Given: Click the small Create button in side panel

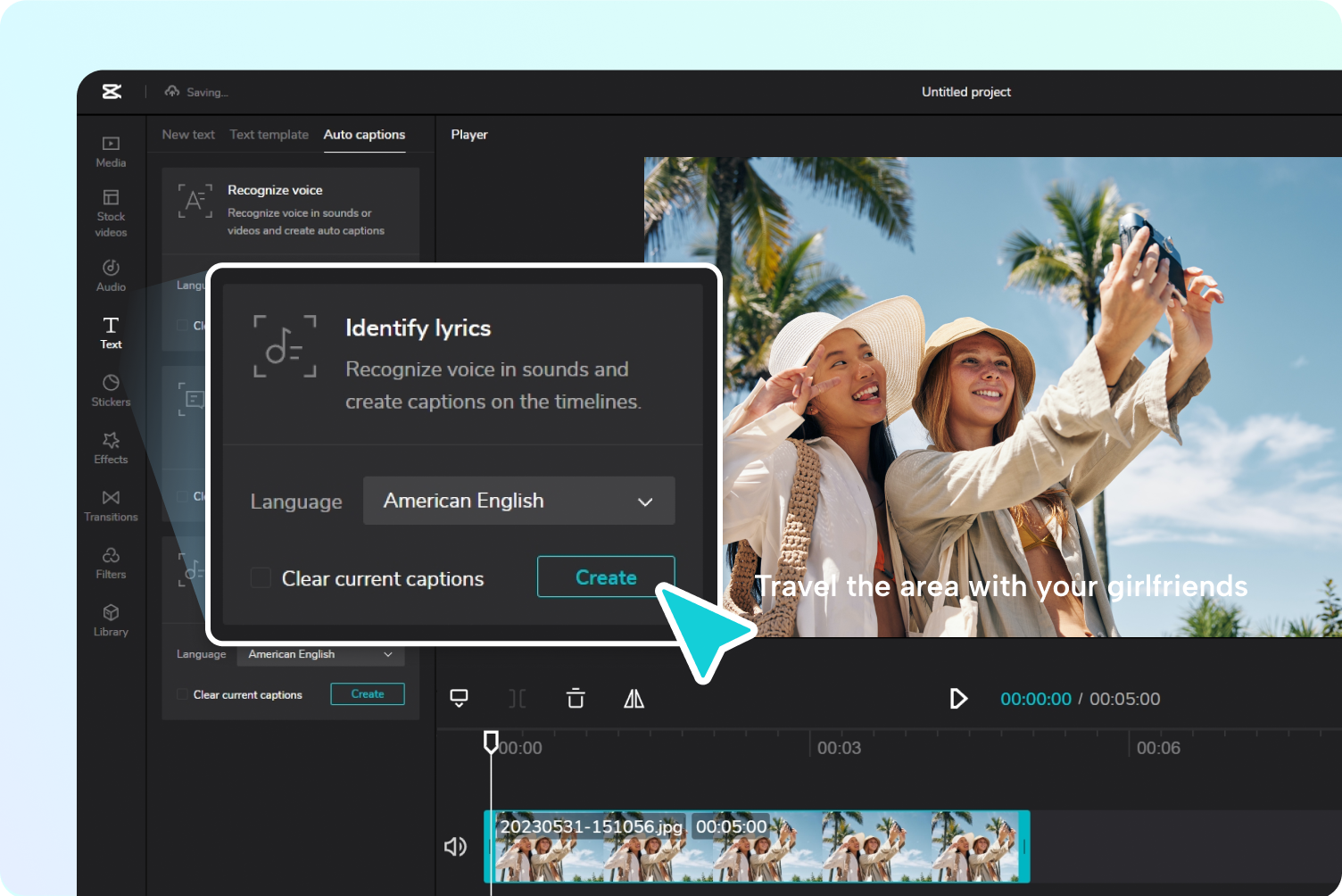Looking at the screenshot, I should click(368, 693).
